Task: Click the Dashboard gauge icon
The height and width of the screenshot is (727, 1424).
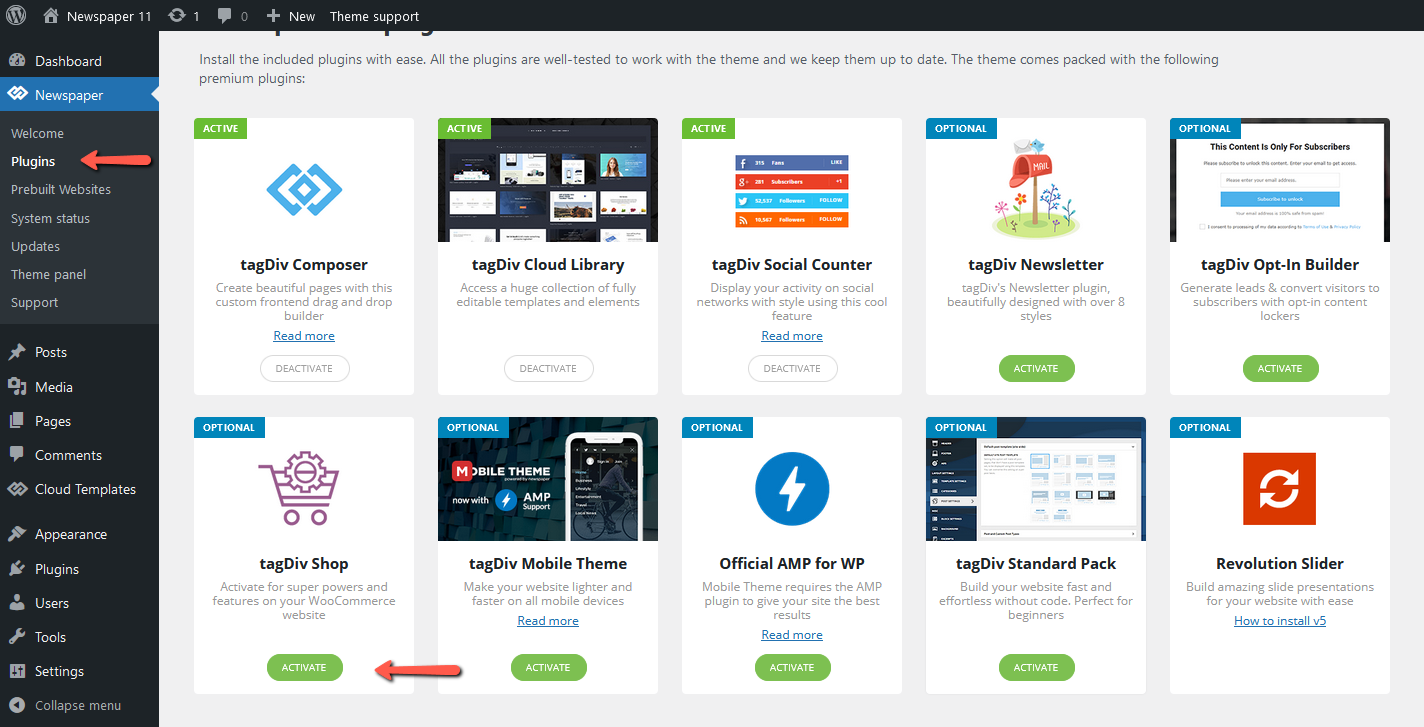Action: point(17,61)
